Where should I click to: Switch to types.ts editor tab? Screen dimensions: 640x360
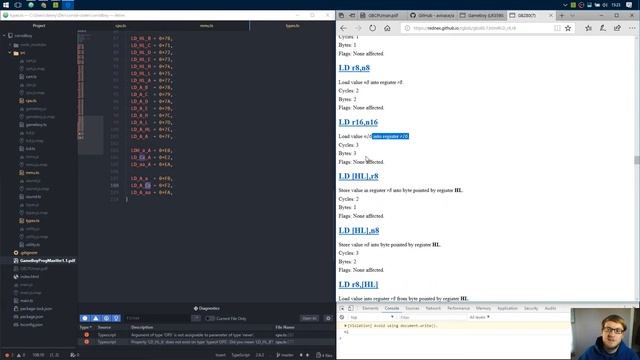292,26
